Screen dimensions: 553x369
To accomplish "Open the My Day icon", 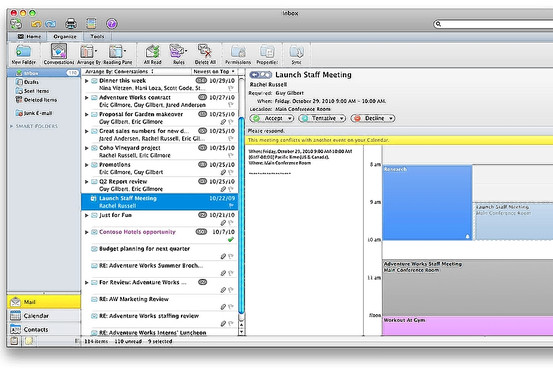I will pyautogui.click(x=91, y=24).
